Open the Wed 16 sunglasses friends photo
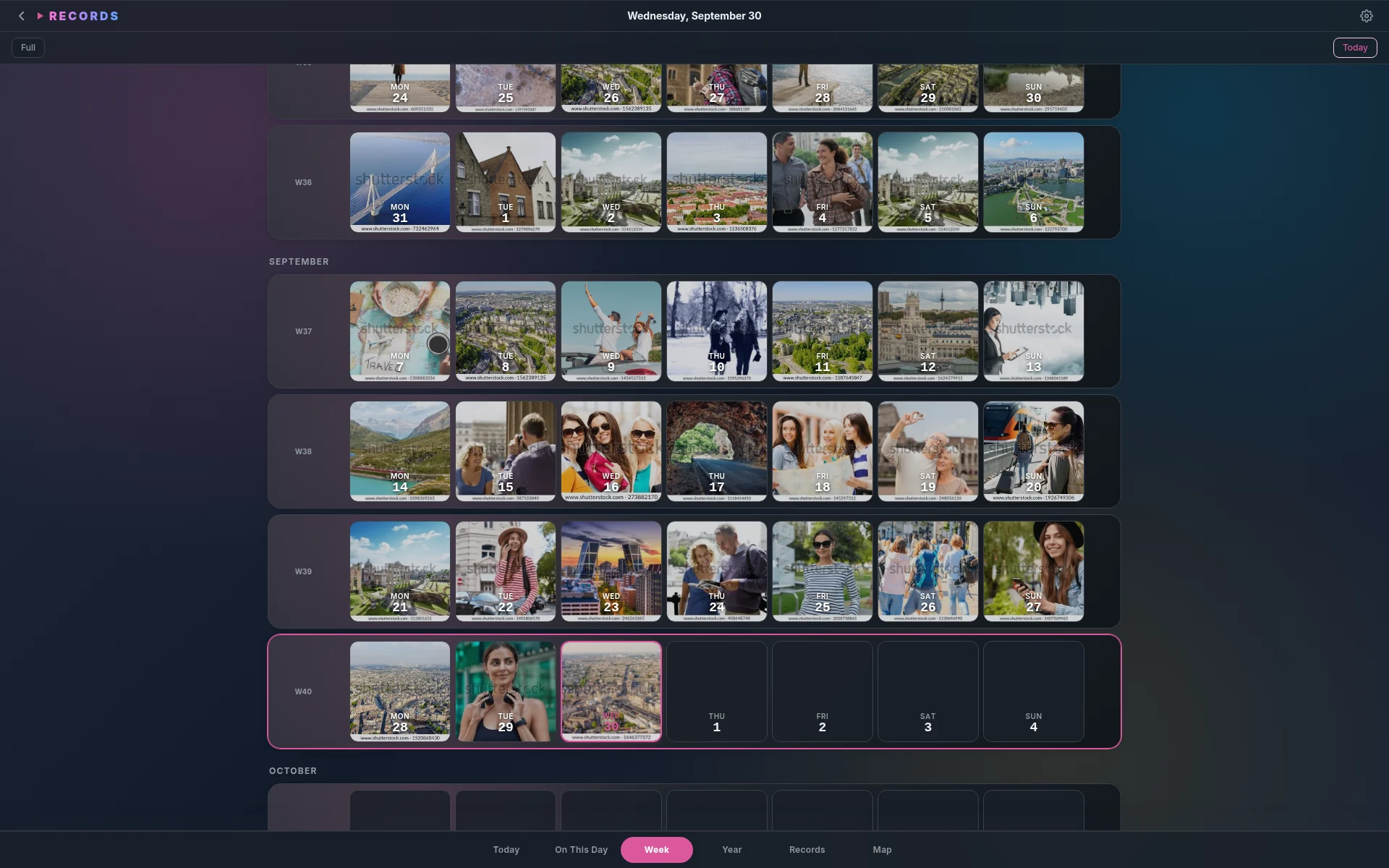This screenshot has height=868, width=1389. [x=611, y=451]
